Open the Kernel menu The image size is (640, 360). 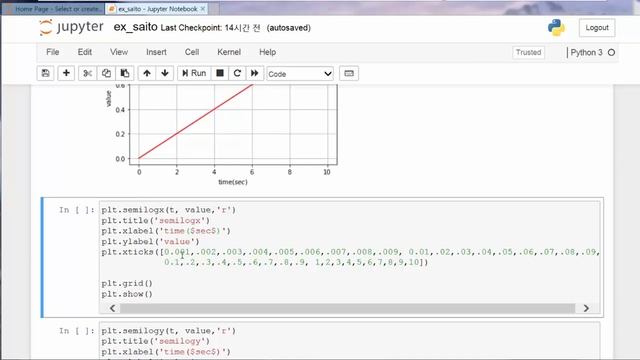tap(229, 52)
